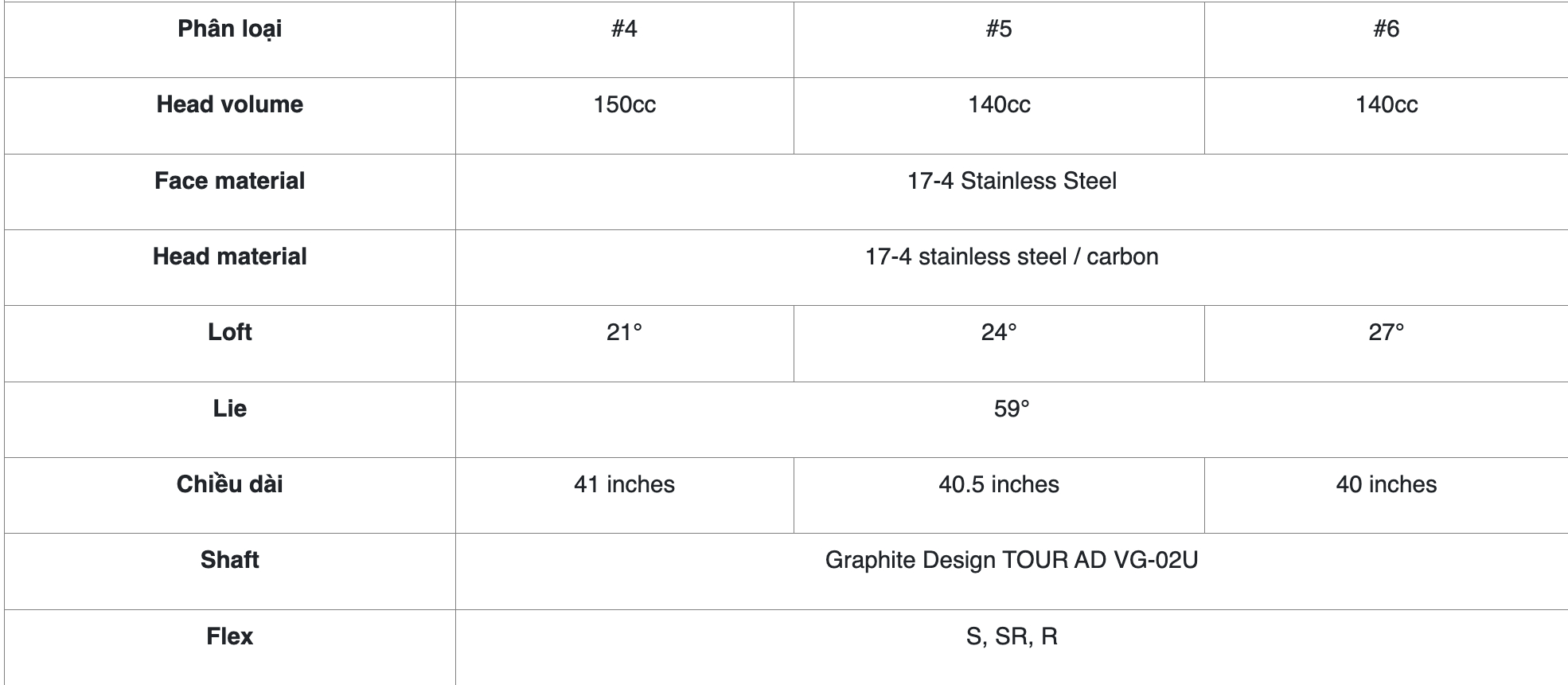Click the 27° loft value
The image size is (1568, 685).
pos(1387,343)
